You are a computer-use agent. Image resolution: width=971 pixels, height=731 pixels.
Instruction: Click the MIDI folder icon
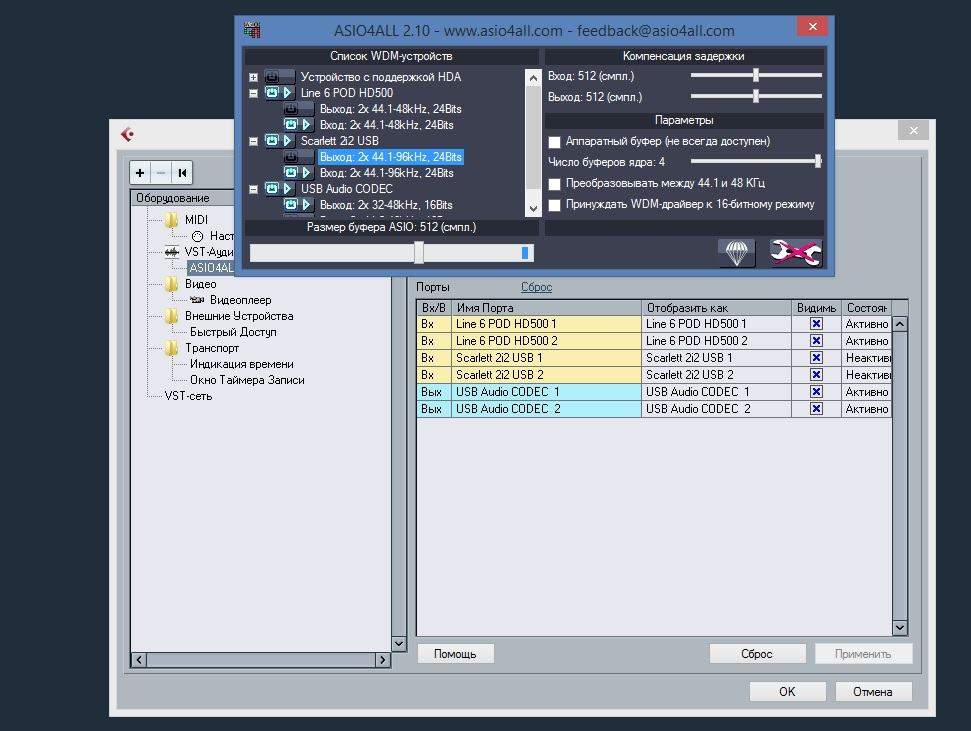(171, 220)
